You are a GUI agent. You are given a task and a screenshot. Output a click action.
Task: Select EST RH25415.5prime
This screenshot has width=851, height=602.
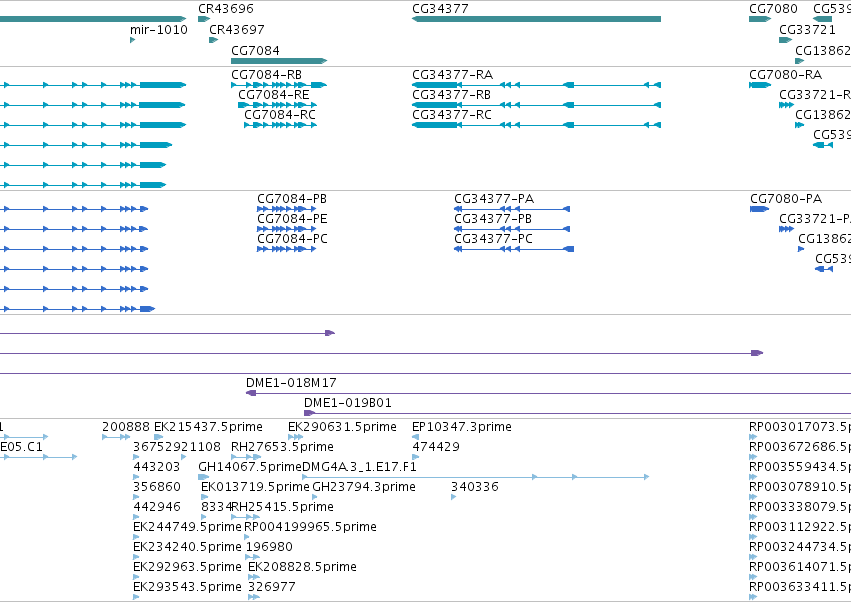coord(283,507)
